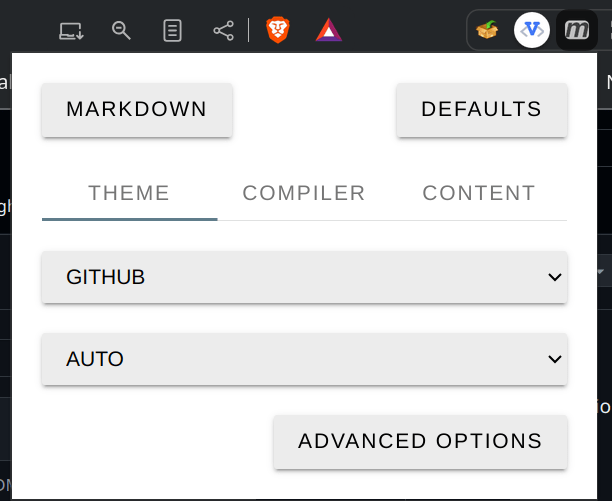The width and height of the screenshot is (612, 501).
Task: Open ADVANCED OPTIONS
Action: coord(420,441)
